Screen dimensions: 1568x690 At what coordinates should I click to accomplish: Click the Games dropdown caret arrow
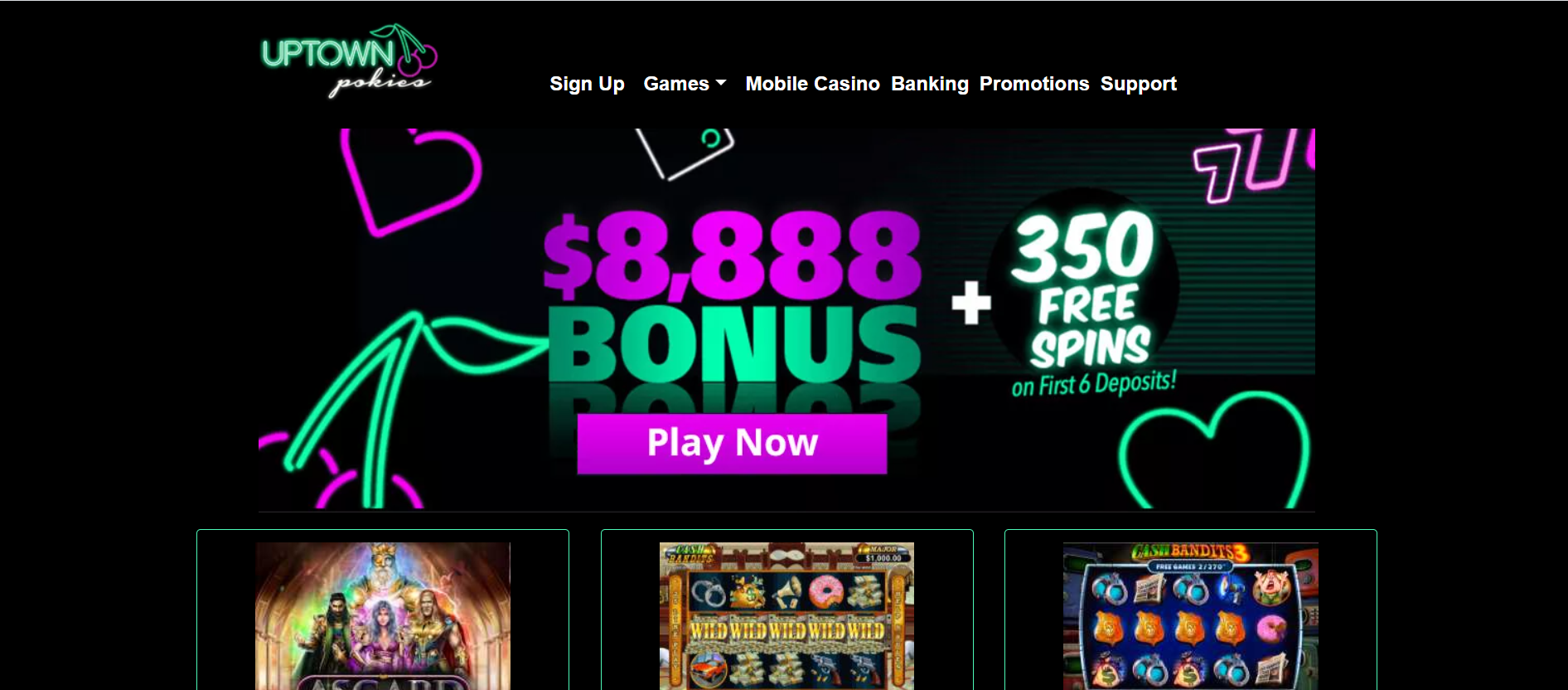point(721,84)
